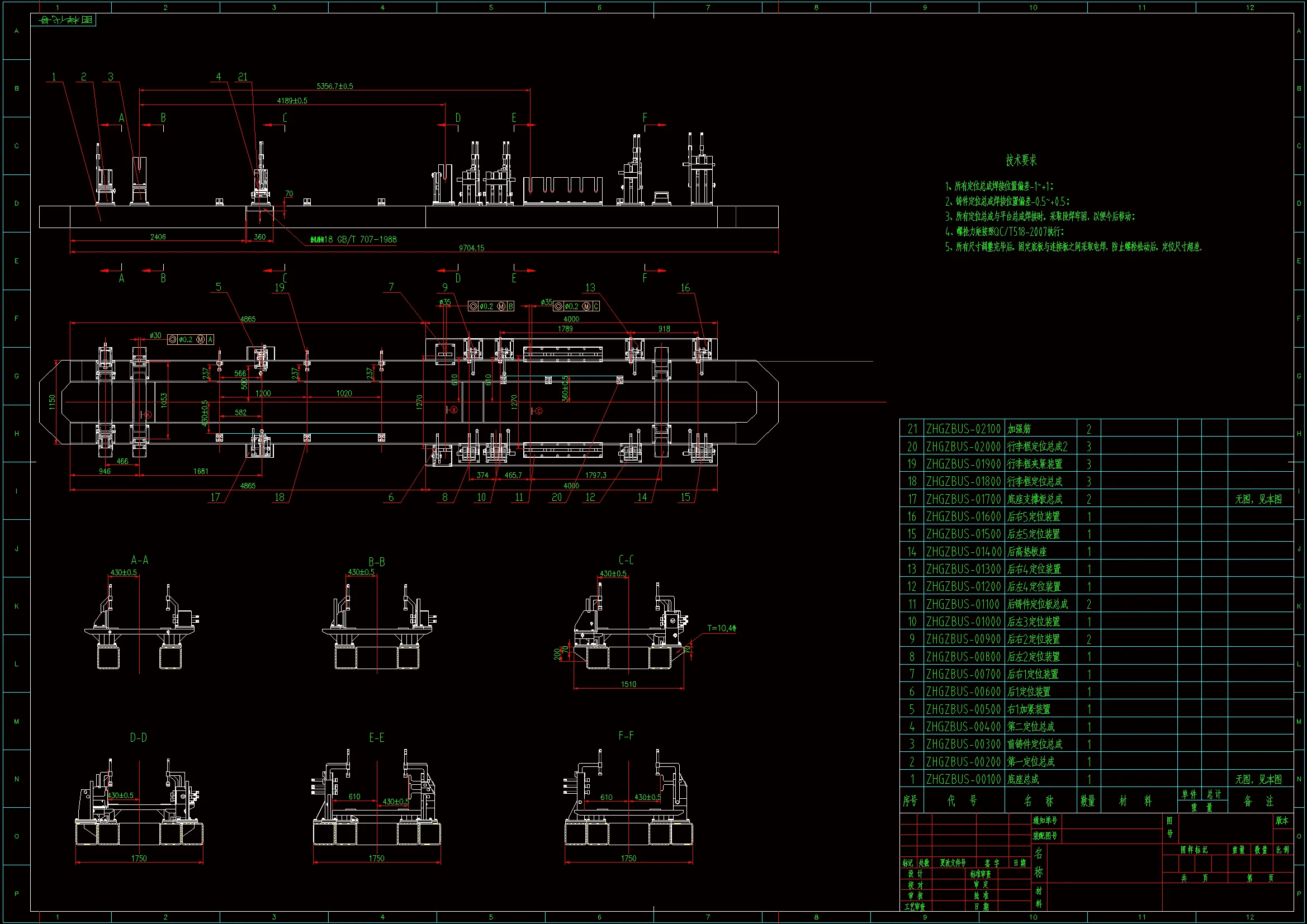The image size is (1307, 924).
Task: Click the A-A section view title
Action: point(139,560)
